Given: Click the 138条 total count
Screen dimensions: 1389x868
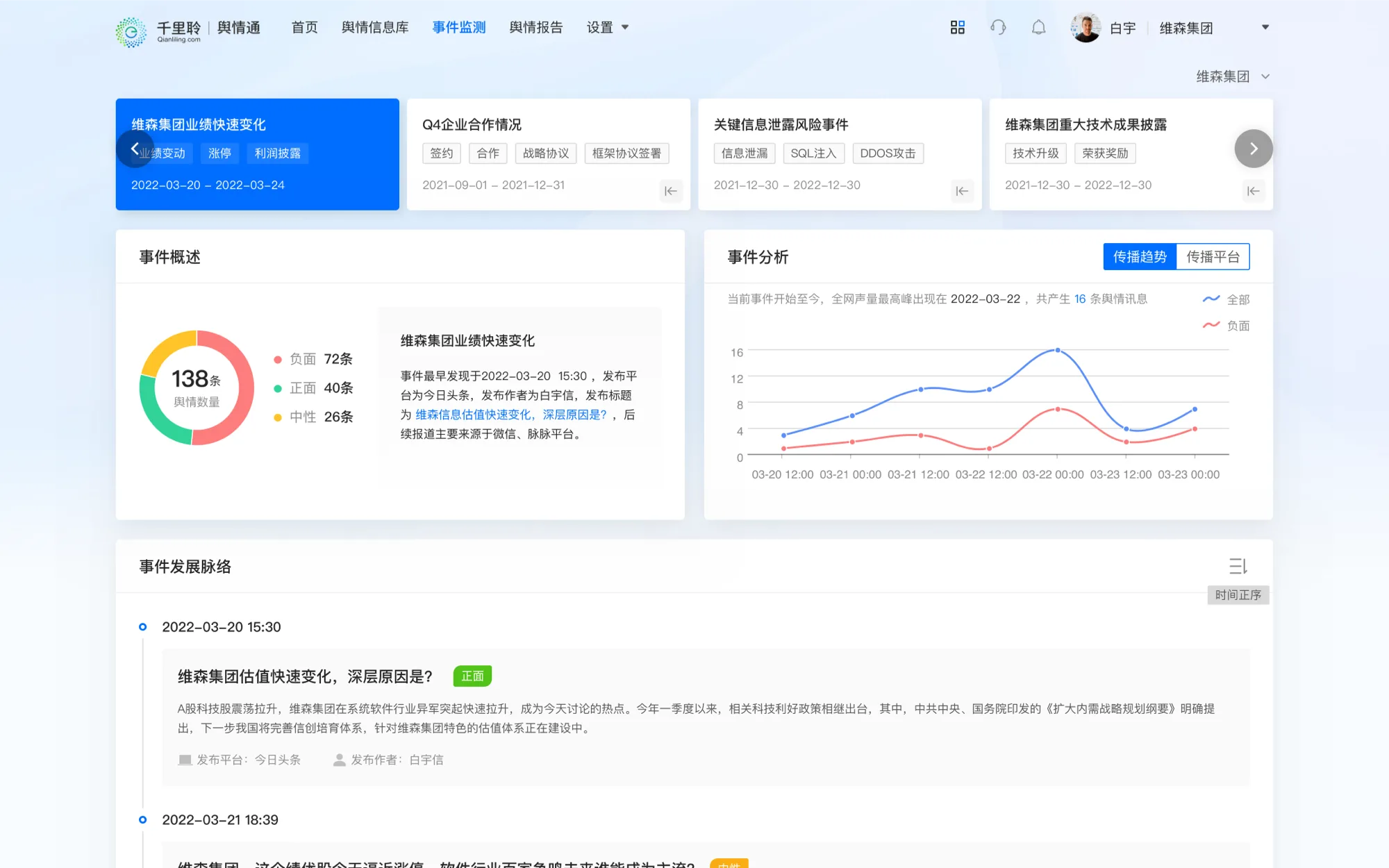Looking at the screenshot, I should 196,379.
